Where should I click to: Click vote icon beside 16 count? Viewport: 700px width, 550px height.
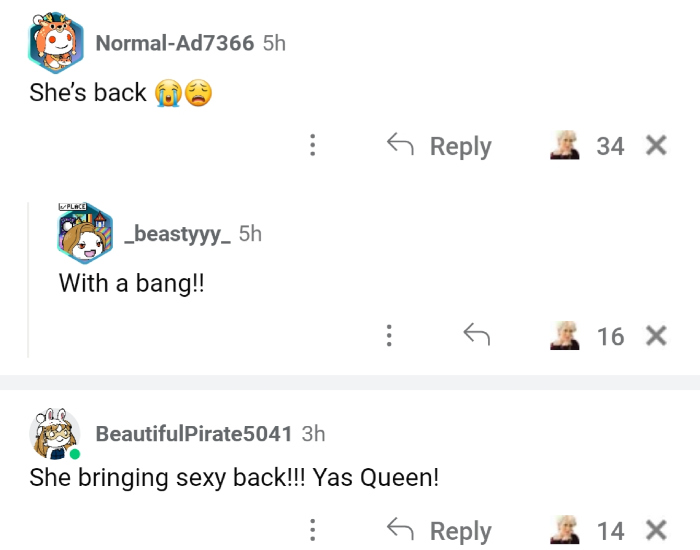click(566, 337)
